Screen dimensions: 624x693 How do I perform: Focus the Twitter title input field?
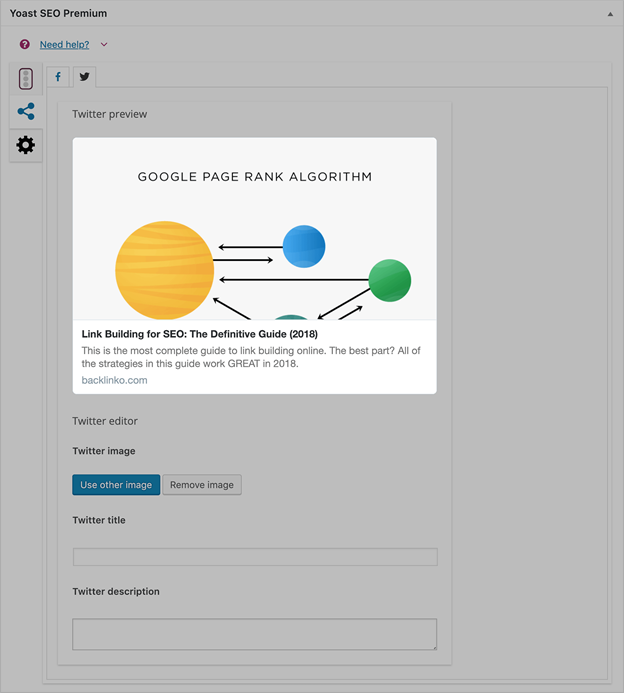(x=254, y=557)
